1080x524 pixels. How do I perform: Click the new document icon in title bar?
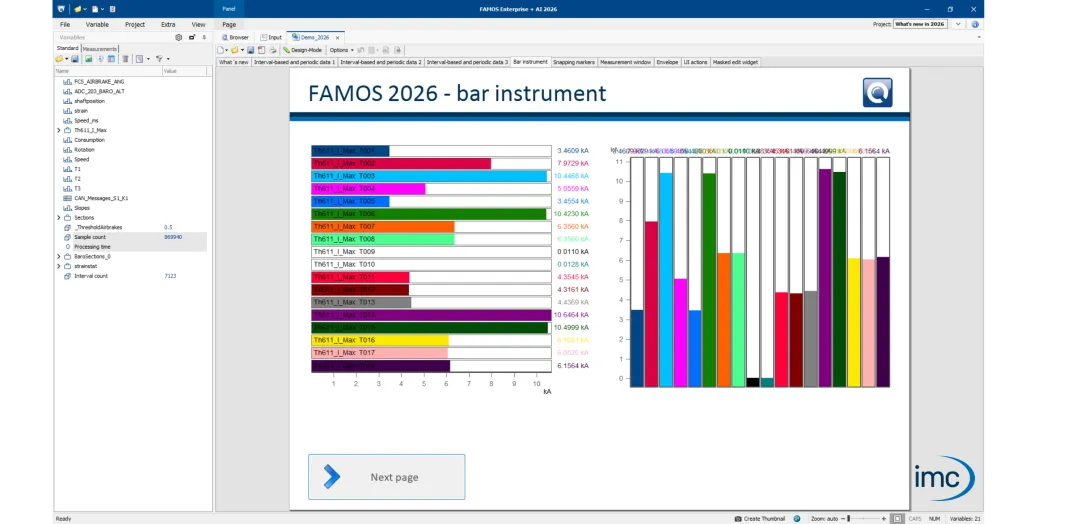pyautogui.click(x=95, y=9)
